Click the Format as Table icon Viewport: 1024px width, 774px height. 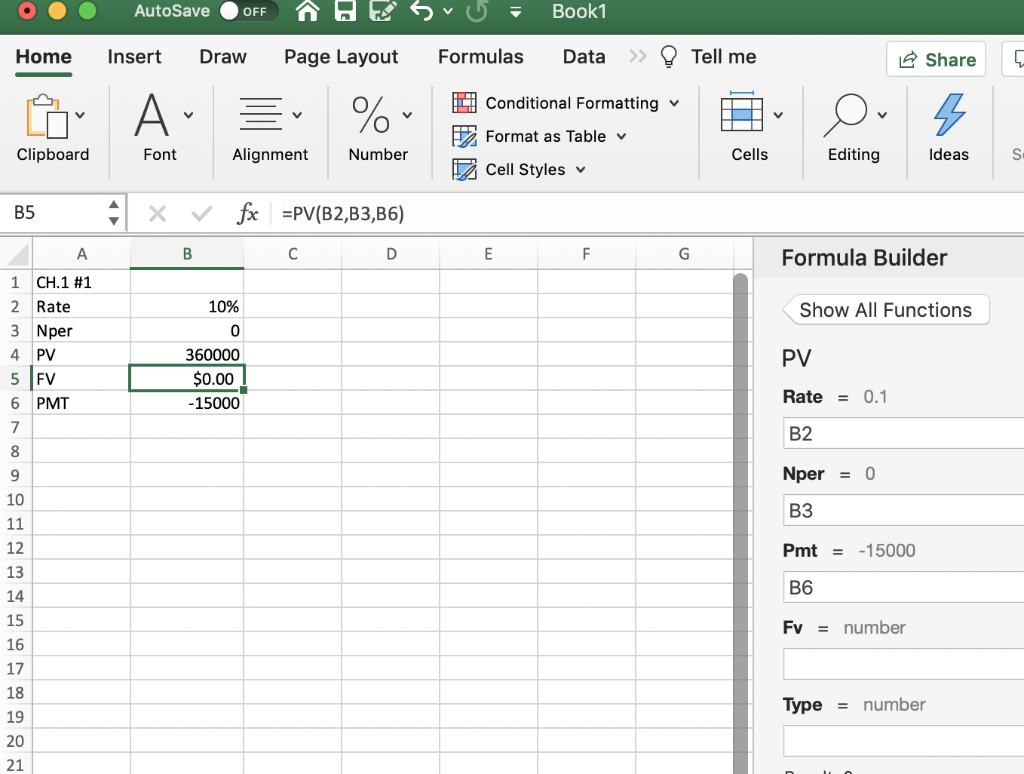(x=464, y=136)
